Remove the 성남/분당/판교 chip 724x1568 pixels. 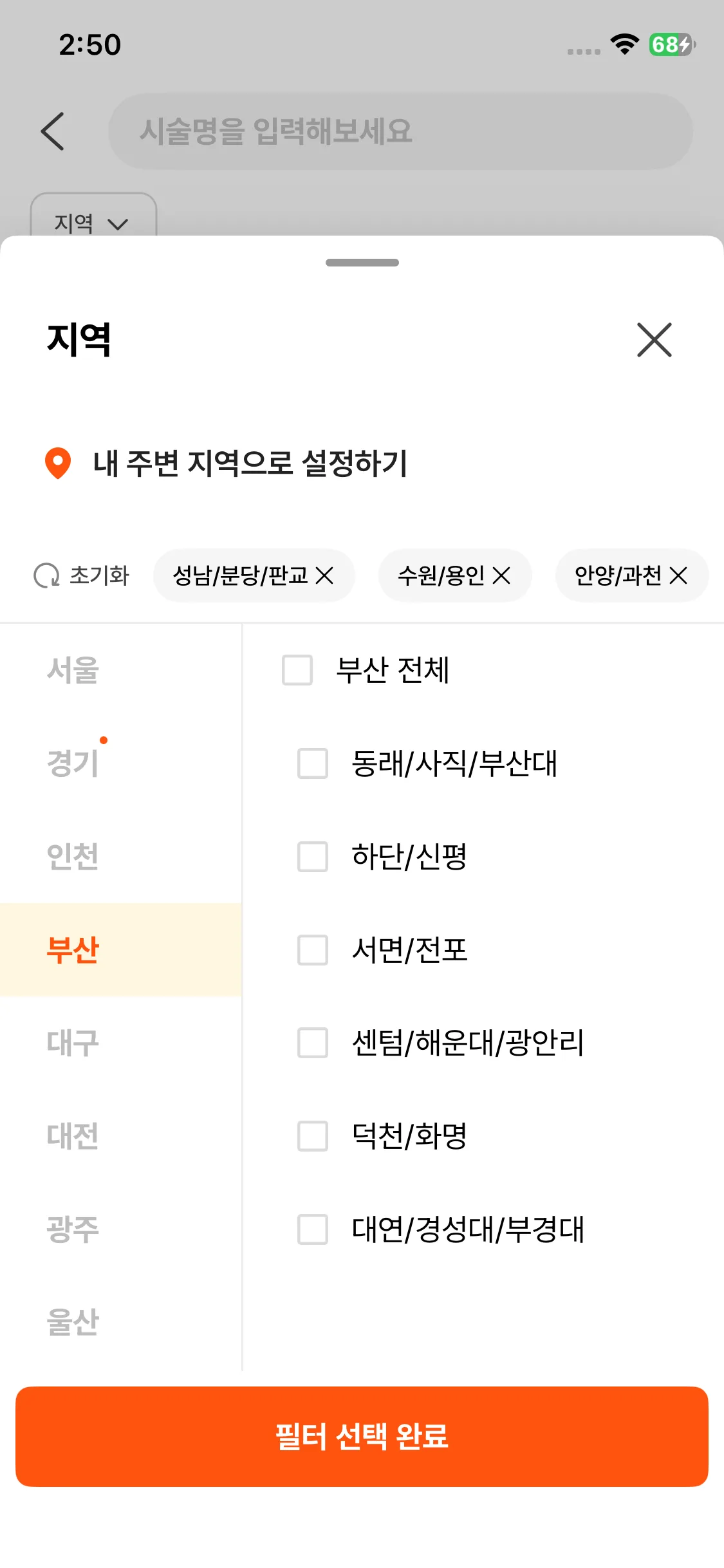325,575
